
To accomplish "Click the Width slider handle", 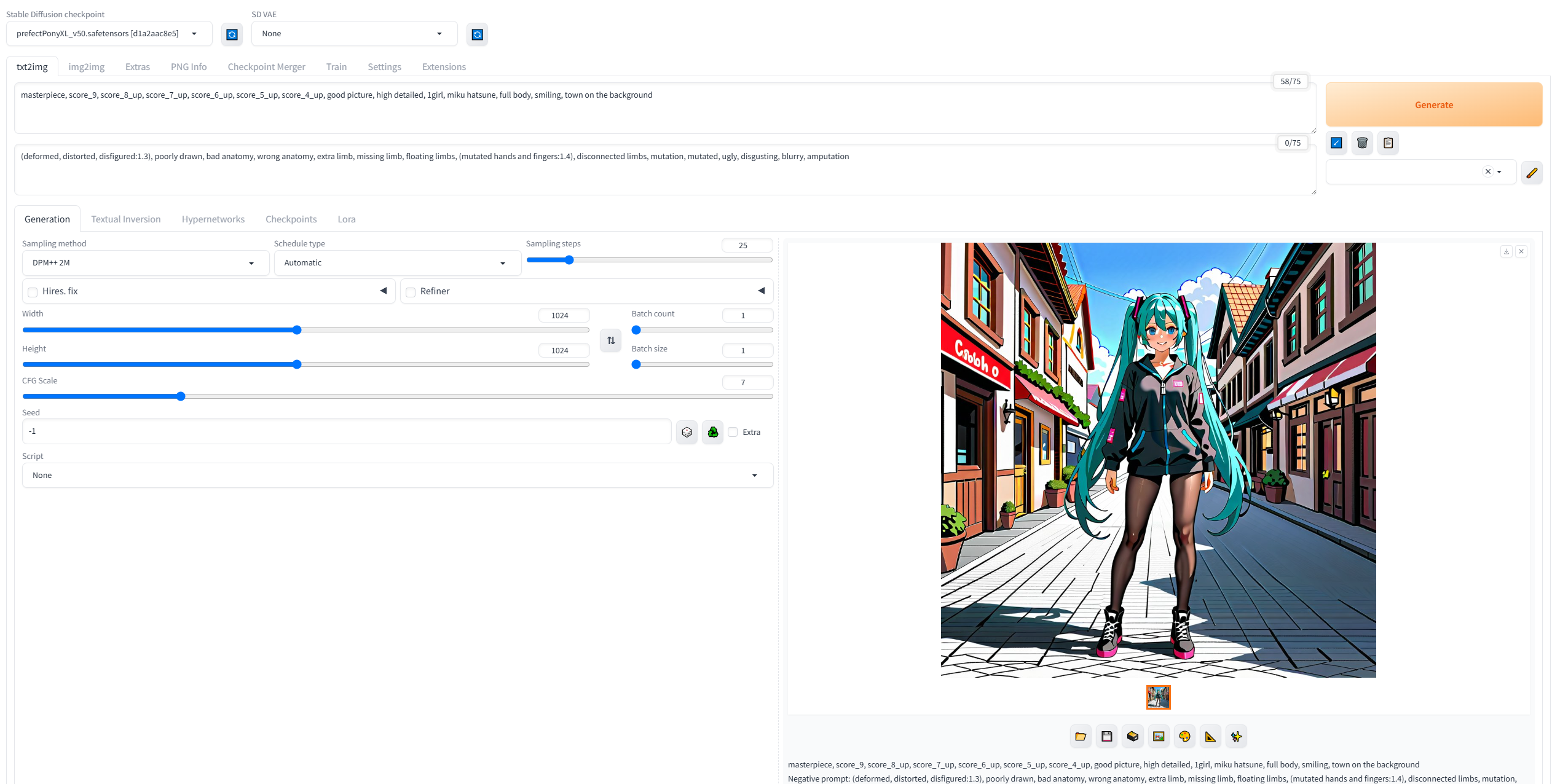I will tap(297, 330).
